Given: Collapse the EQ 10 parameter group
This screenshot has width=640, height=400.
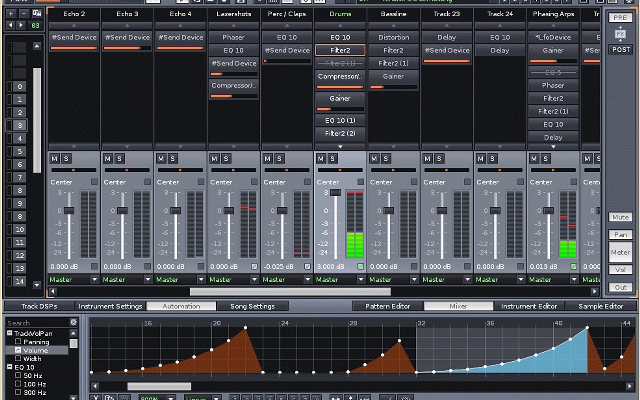Looking at the screenshot, I should point(9,367).
